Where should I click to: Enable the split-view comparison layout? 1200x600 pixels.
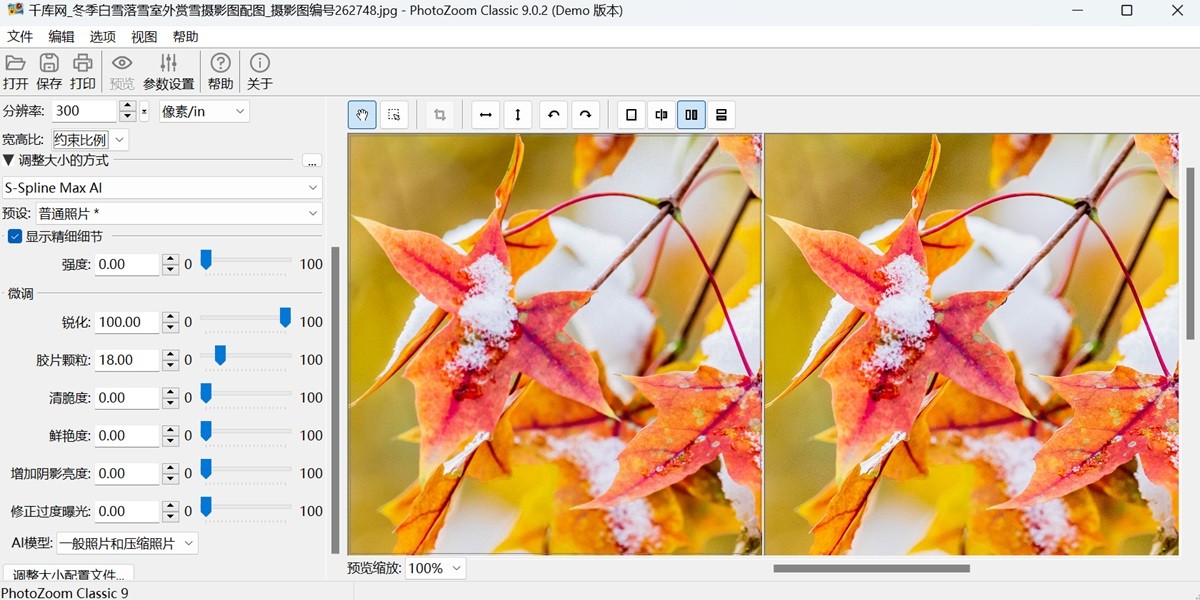coord(661,114)
